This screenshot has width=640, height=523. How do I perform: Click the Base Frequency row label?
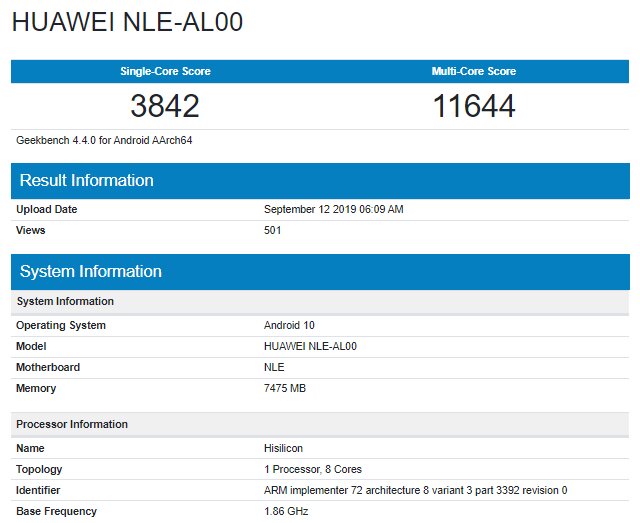(x=56, y=512)
